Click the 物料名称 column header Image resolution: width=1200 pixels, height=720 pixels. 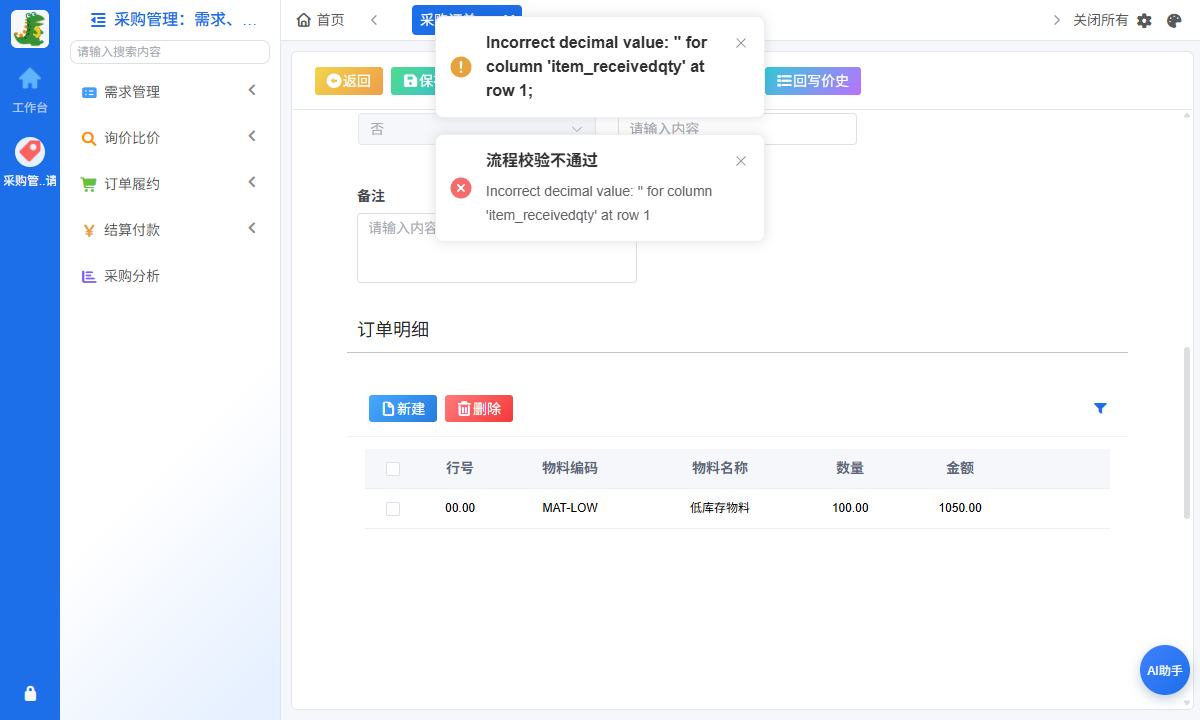(720, 468)
